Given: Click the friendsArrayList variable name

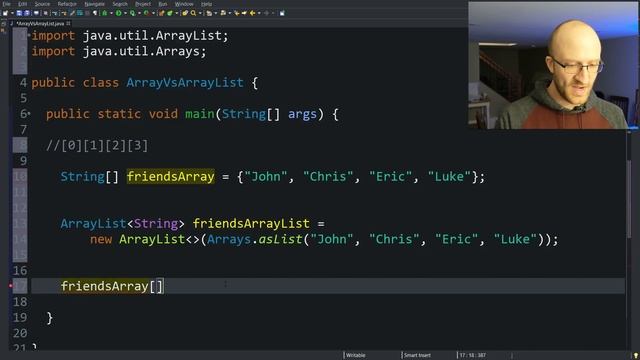Looking at the screenshot, I should click(251, 223).
